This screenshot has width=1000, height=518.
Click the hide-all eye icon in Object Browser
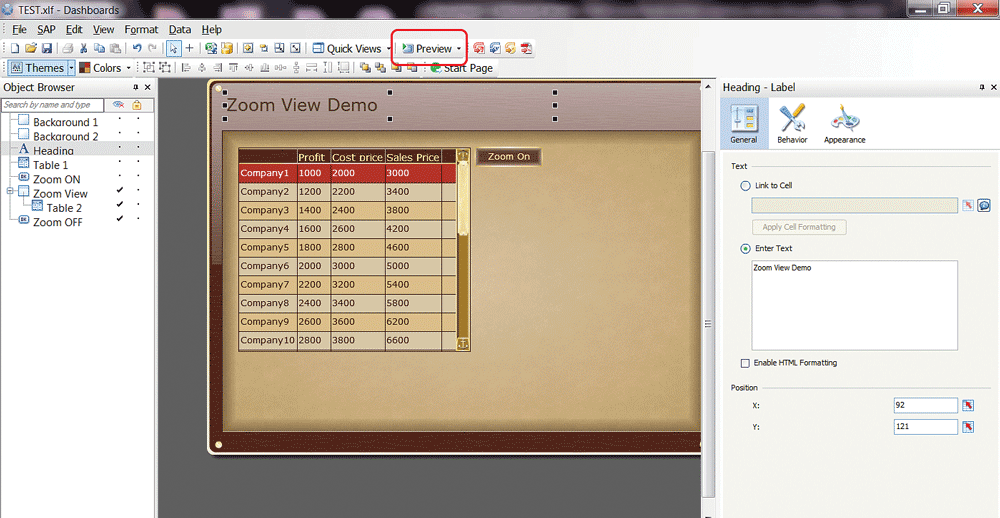pos(118,105)
